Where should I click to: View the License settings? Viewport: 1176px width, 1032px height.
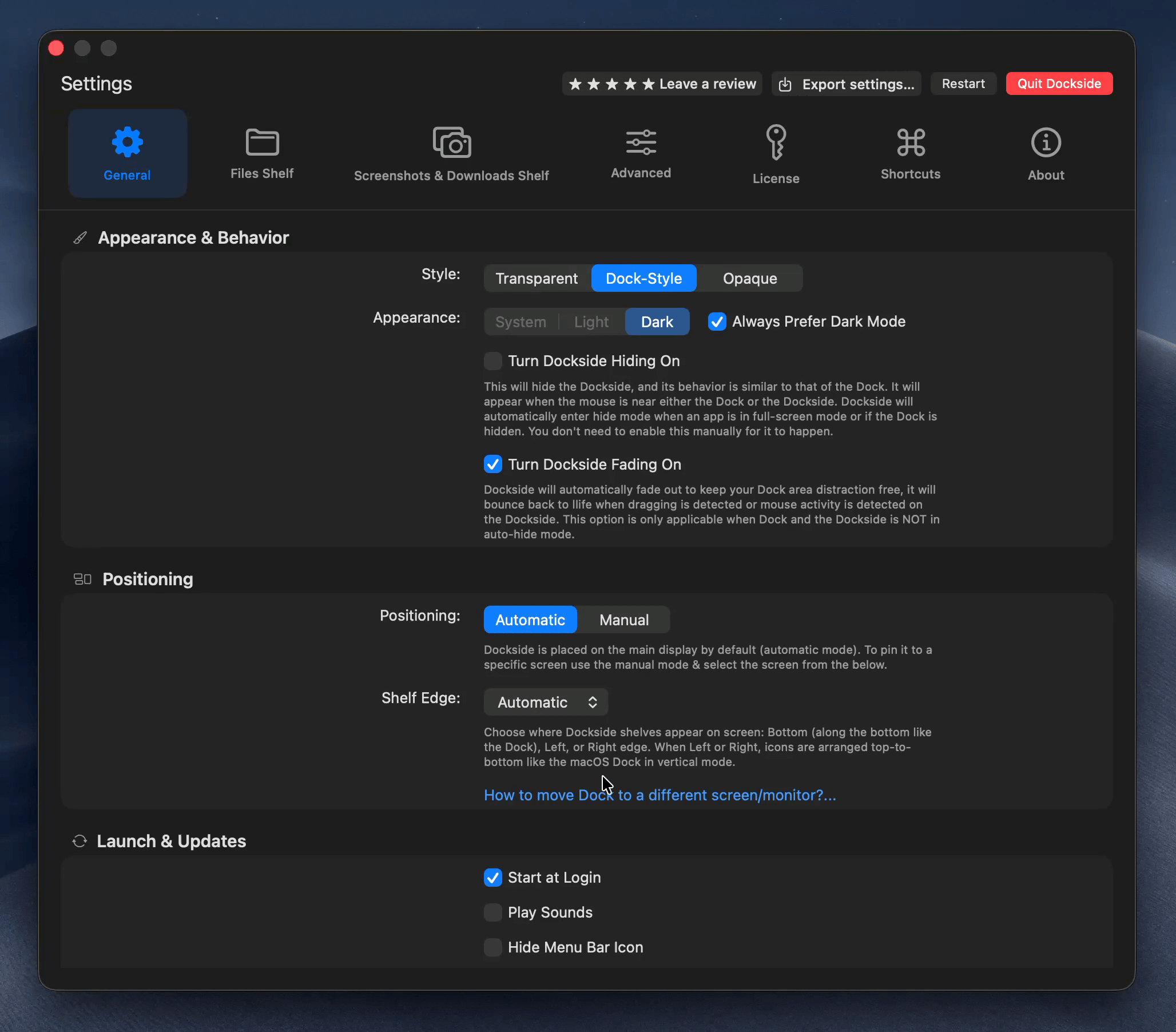[x=775, y=153]
